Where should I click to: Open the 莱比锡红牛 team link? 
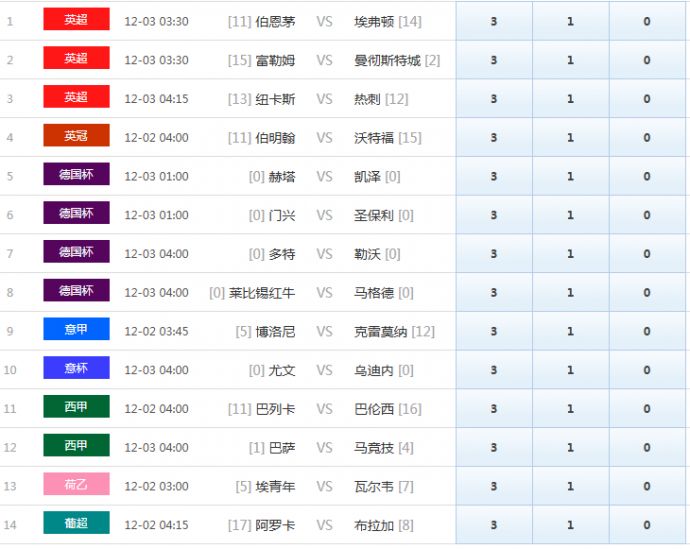click(x=262, y=293)
